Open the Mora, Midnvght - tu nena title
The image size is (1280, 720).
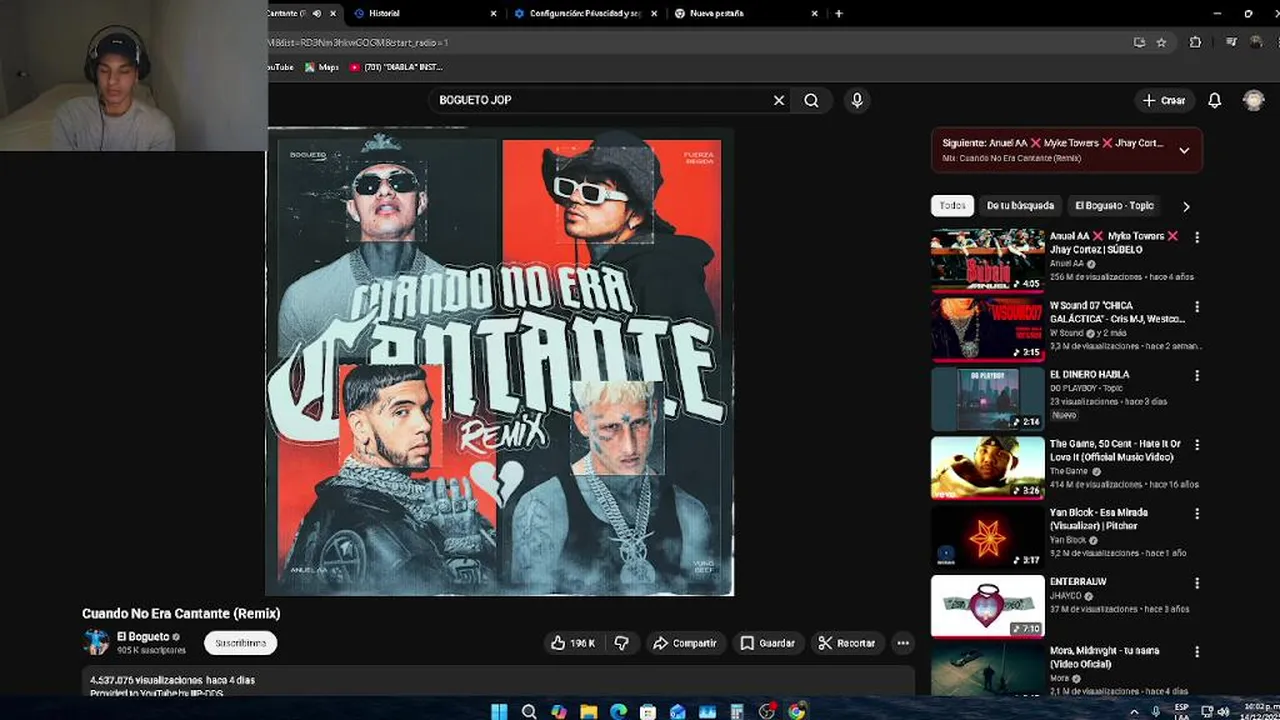[x=1104, y=657]
